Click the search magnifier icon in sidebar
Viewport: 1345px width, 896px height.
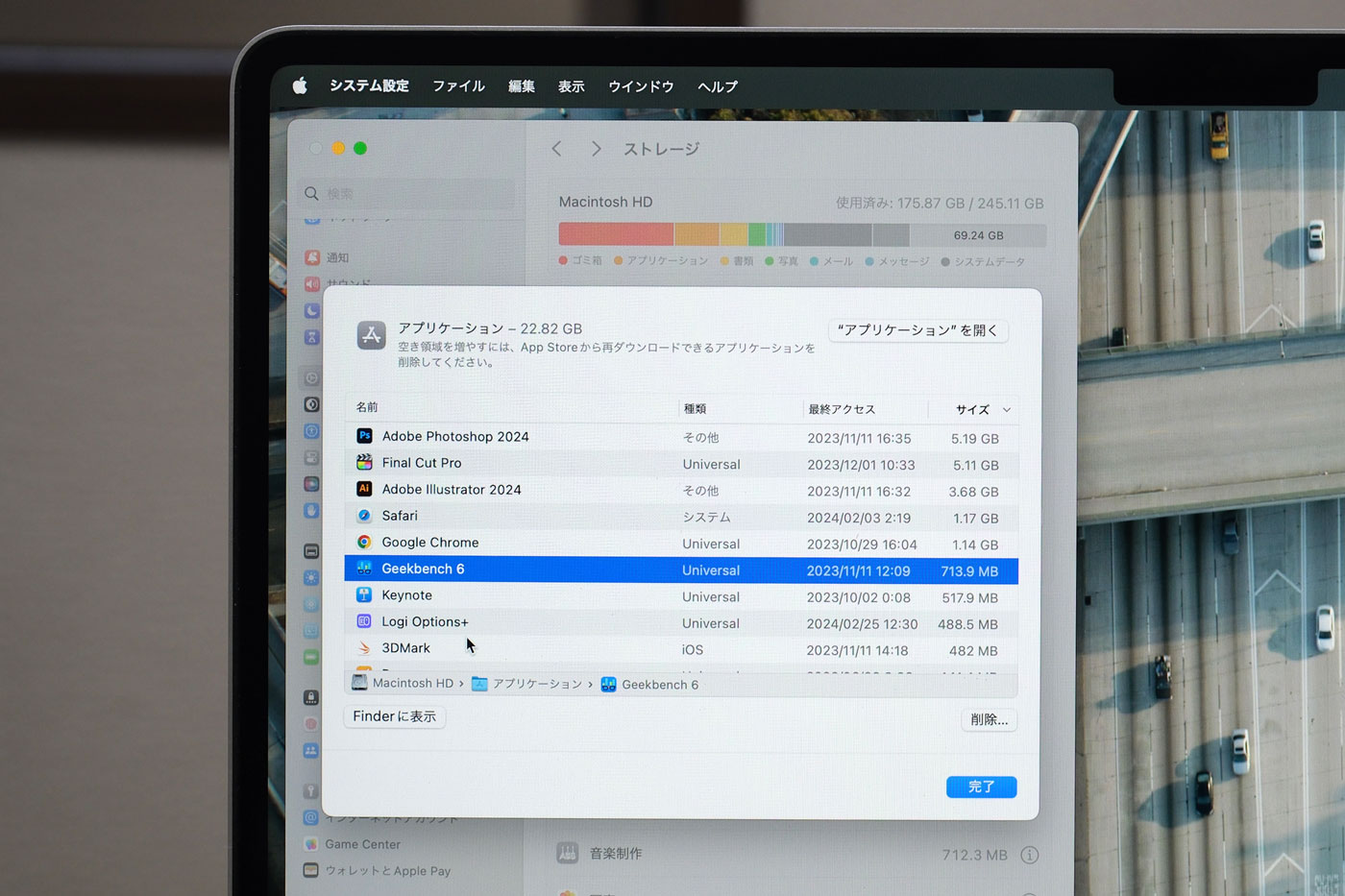[312, 194]
